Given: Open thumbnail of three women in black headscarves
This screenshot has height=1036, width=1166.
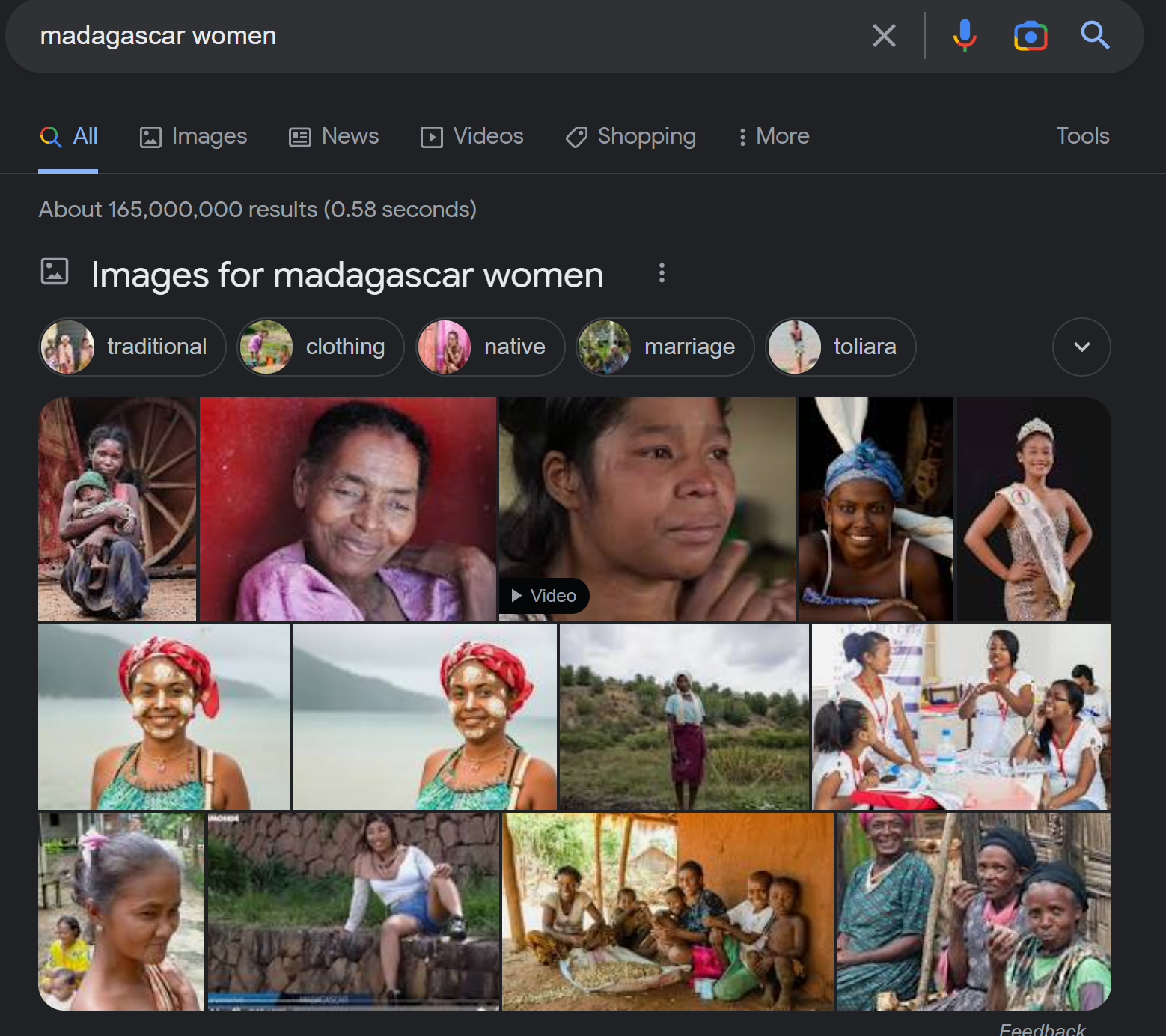Looking at the screenshot, I should click(x=974, y=912).
